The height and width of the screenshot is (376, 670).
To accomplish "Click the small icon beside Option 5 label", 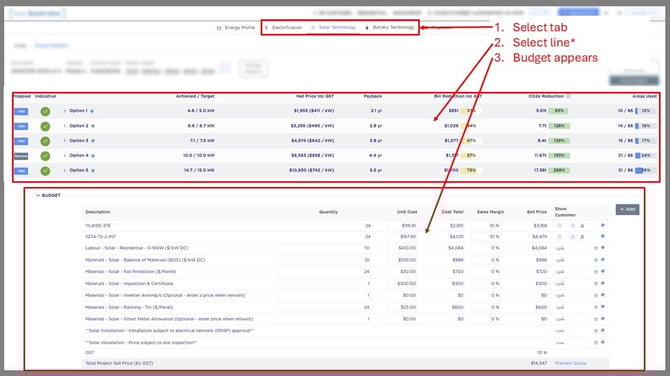I will (x=93, y=170).
